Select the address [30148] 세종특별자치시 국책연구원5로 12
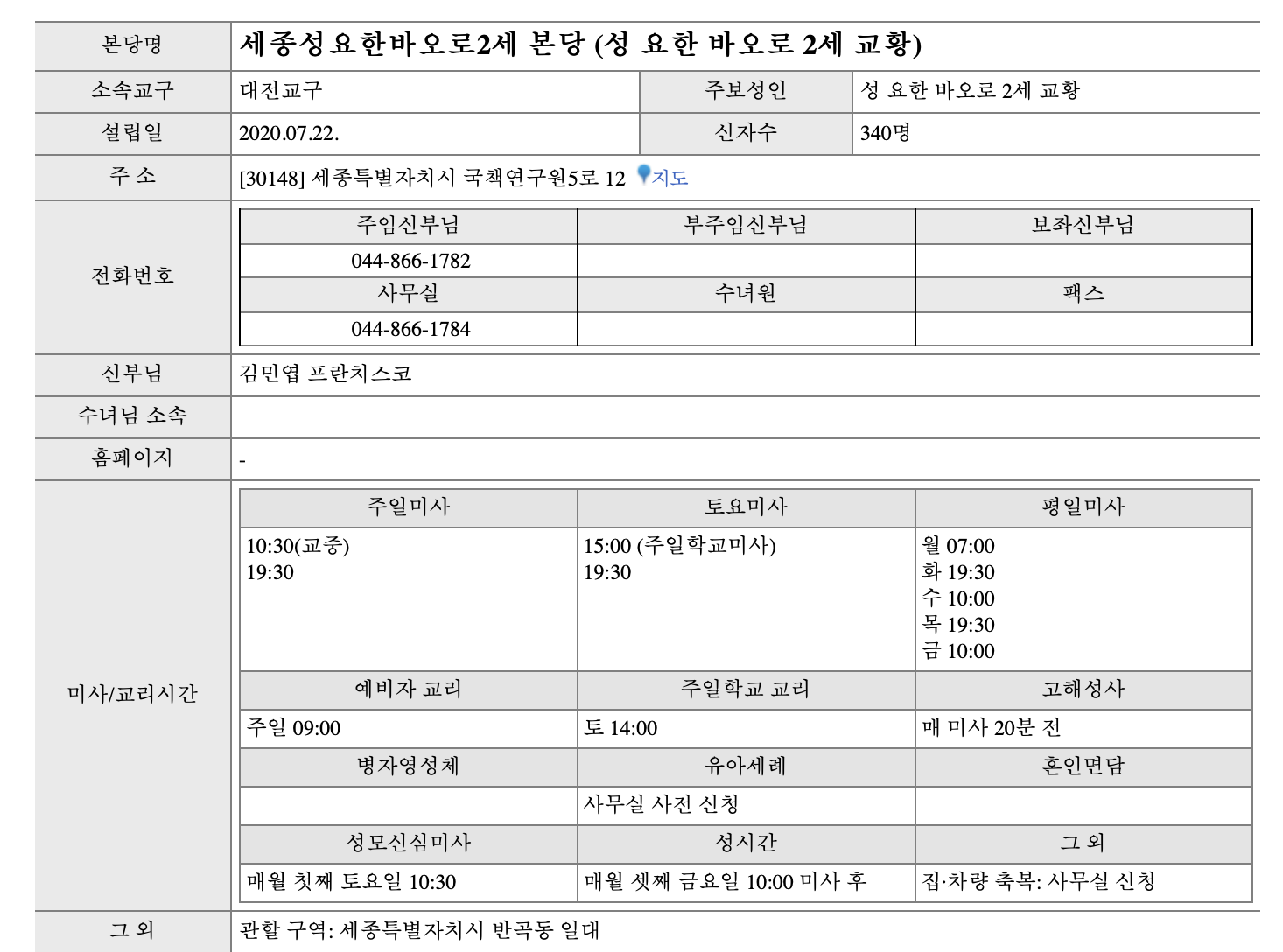Viewport: 1283px width, 952px height. 432,178
